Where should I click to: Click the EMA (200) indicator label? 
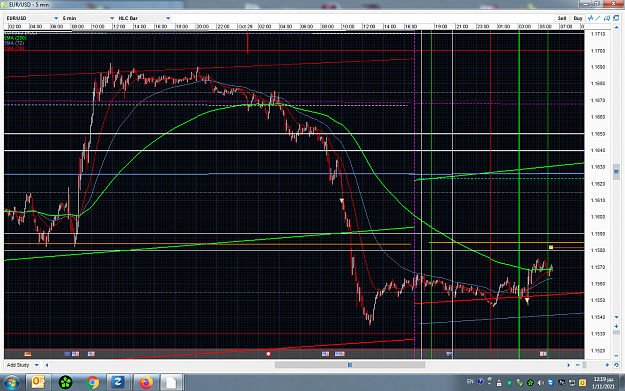tap(15, 38)
